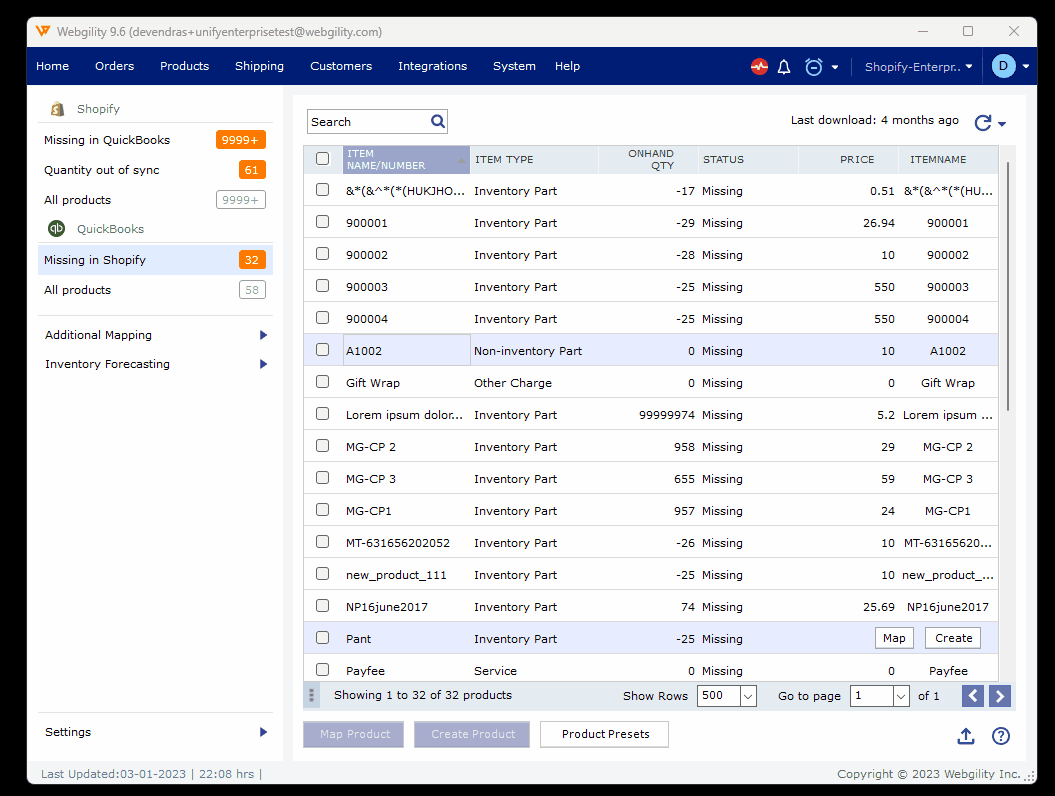The image size is (1055, 796).
Task: Sort by Item Type column header
Action: pyautogui.click(x=534, y=159)
